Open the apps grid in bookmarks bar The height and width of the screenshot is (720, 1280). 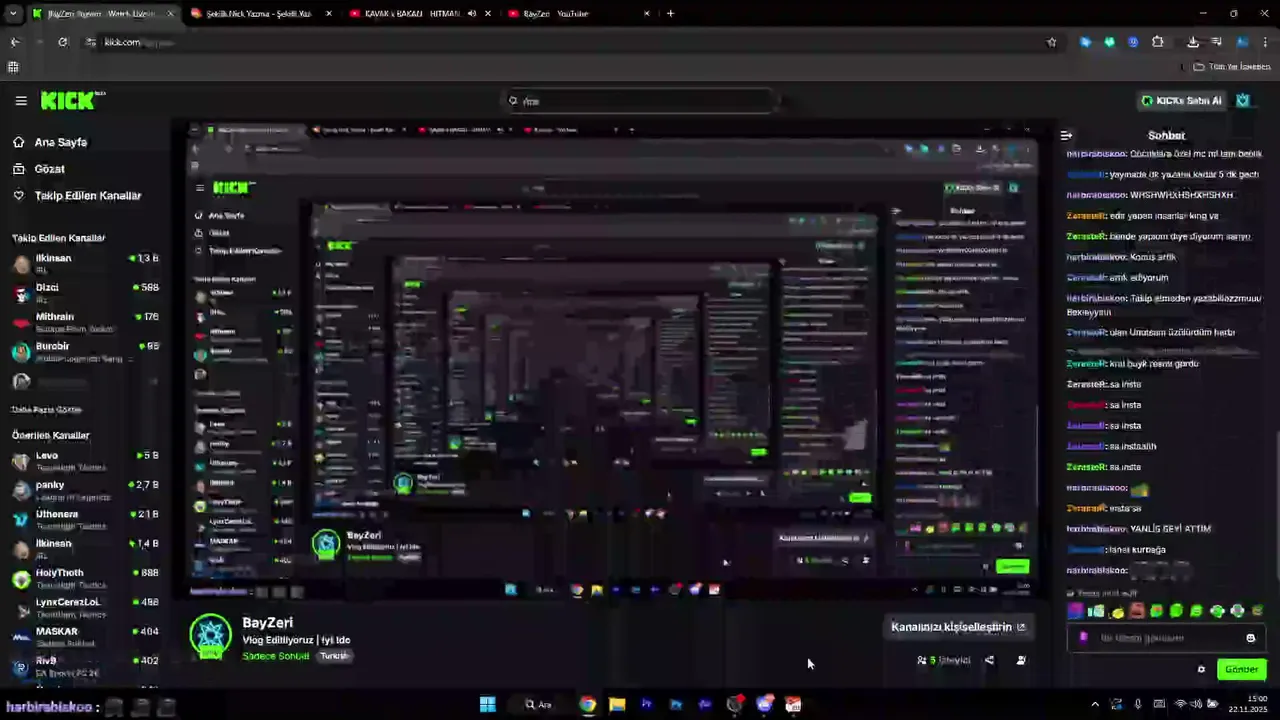13,67
